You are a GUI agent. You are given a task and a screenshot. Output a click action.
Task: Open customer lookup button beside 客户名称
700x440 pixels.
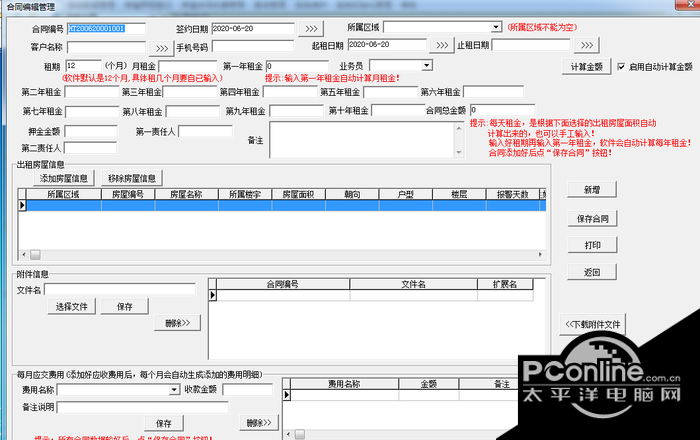click(162, 48)
